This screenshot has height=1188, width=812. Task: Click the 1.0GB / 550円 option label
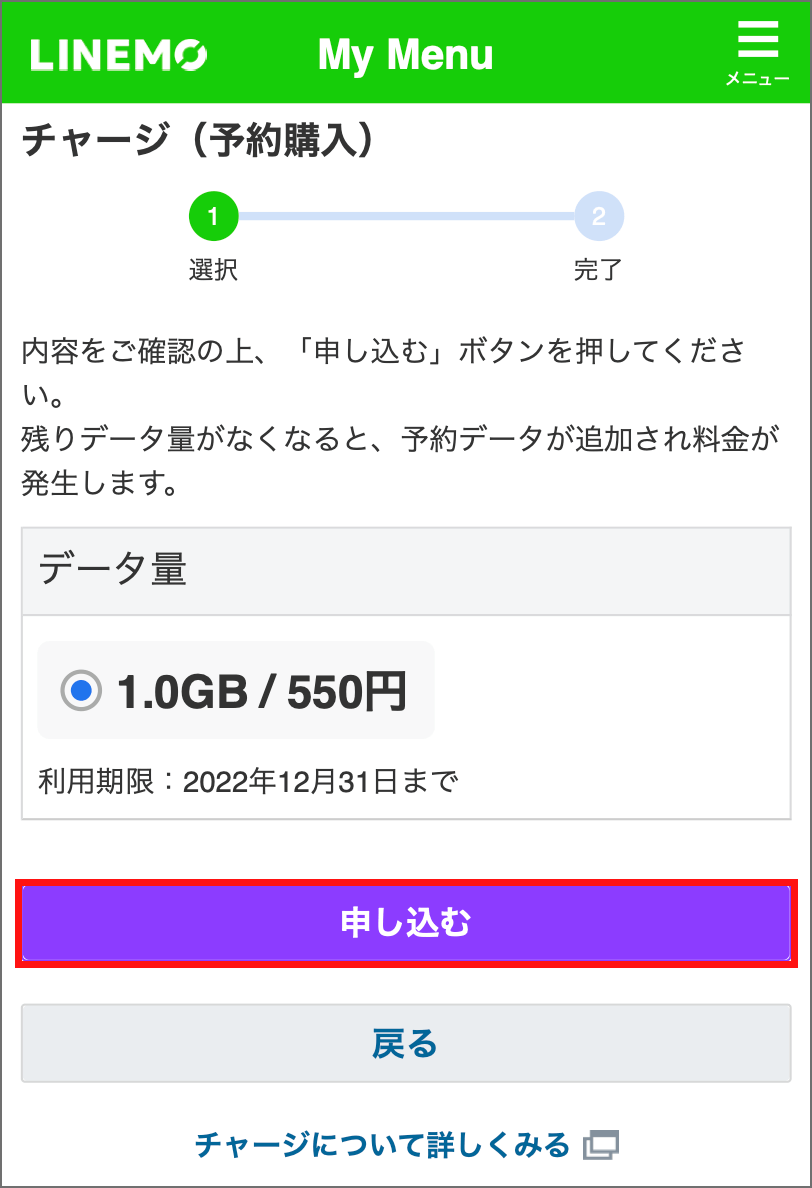click(x=262, y=692)
